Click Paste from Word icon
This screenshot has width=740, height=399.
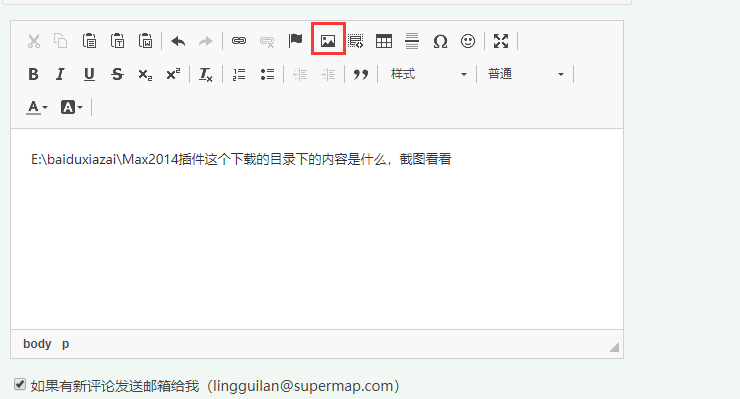pyautogui.click(x=145, y=41)
